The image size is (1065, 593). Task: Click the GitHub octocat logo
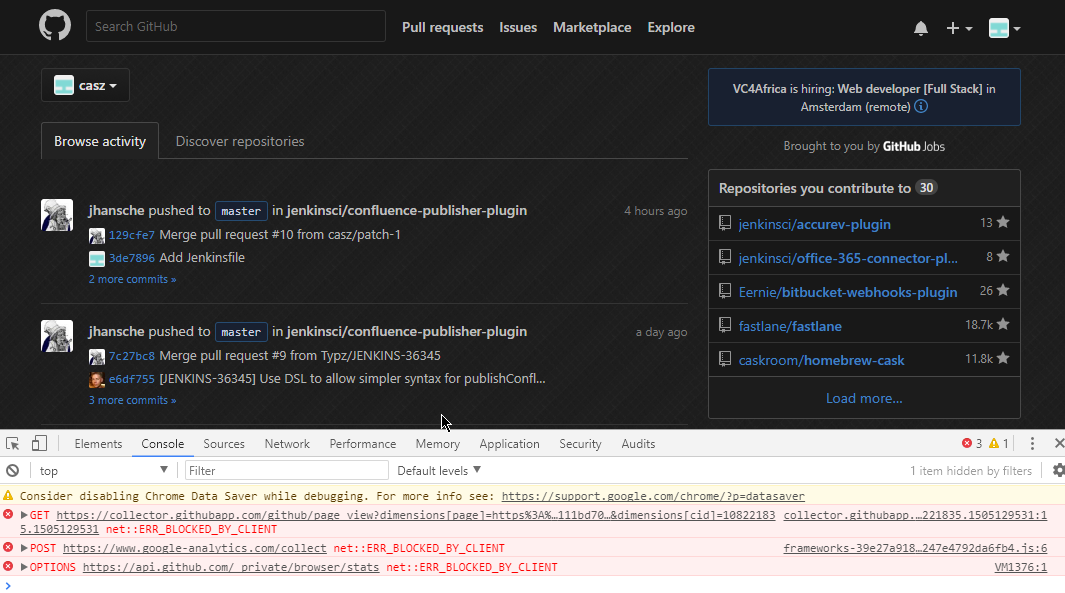[x=54, y=25]
